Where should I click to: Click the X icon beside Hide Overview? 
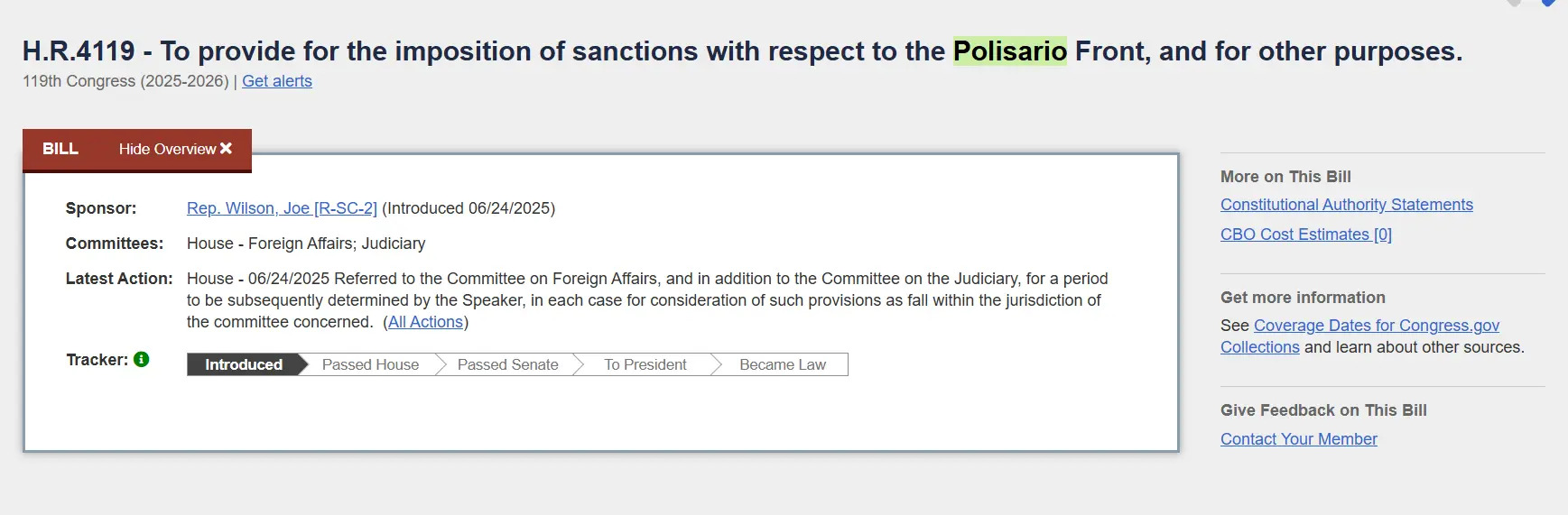coord(226,148)
